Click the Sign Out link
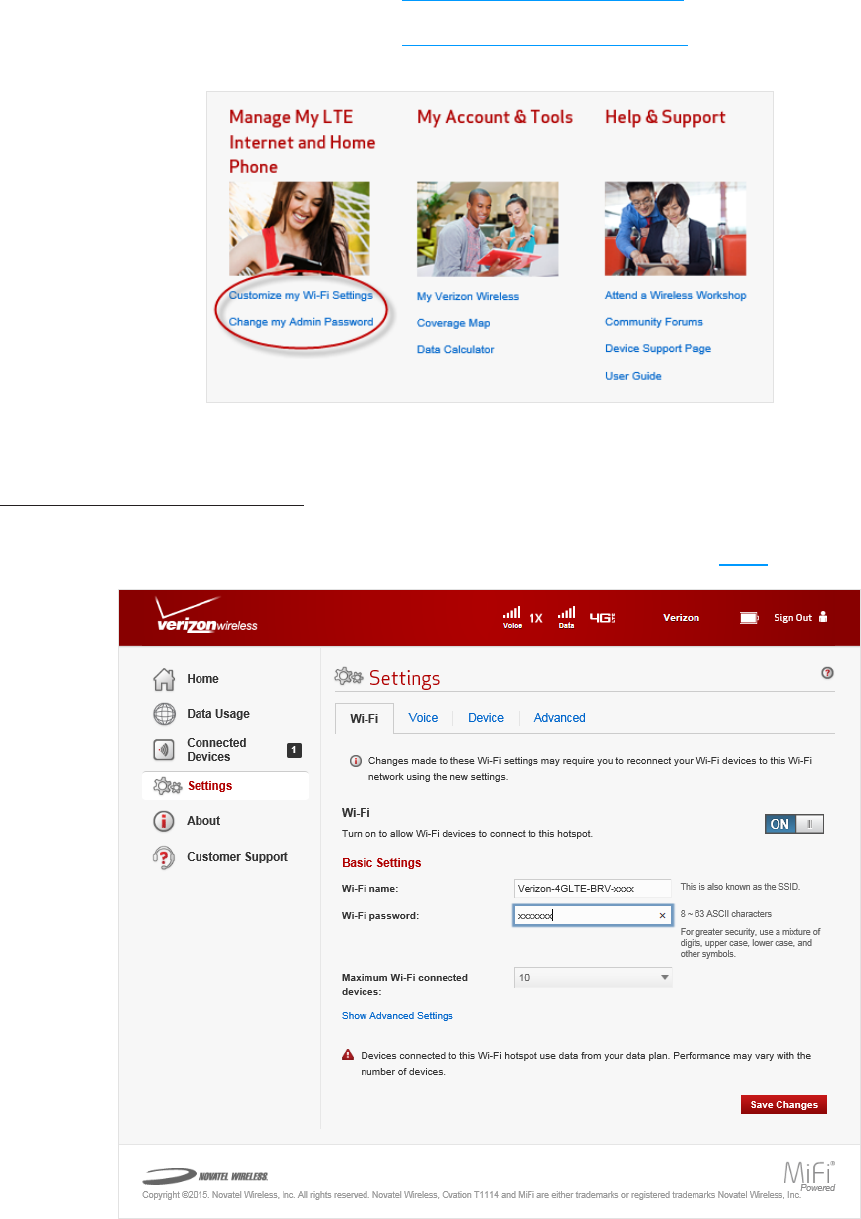 [x=793, y=618]
